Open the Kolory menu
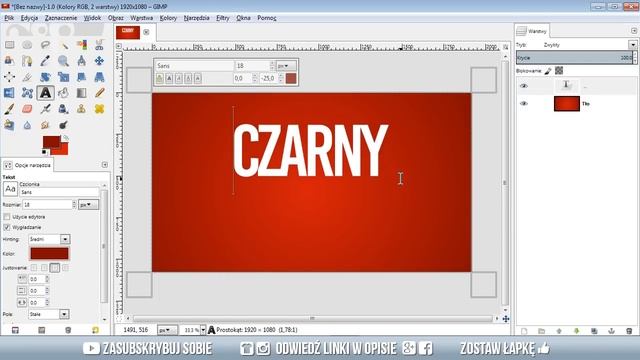640x360 pixels. (168, 18)
